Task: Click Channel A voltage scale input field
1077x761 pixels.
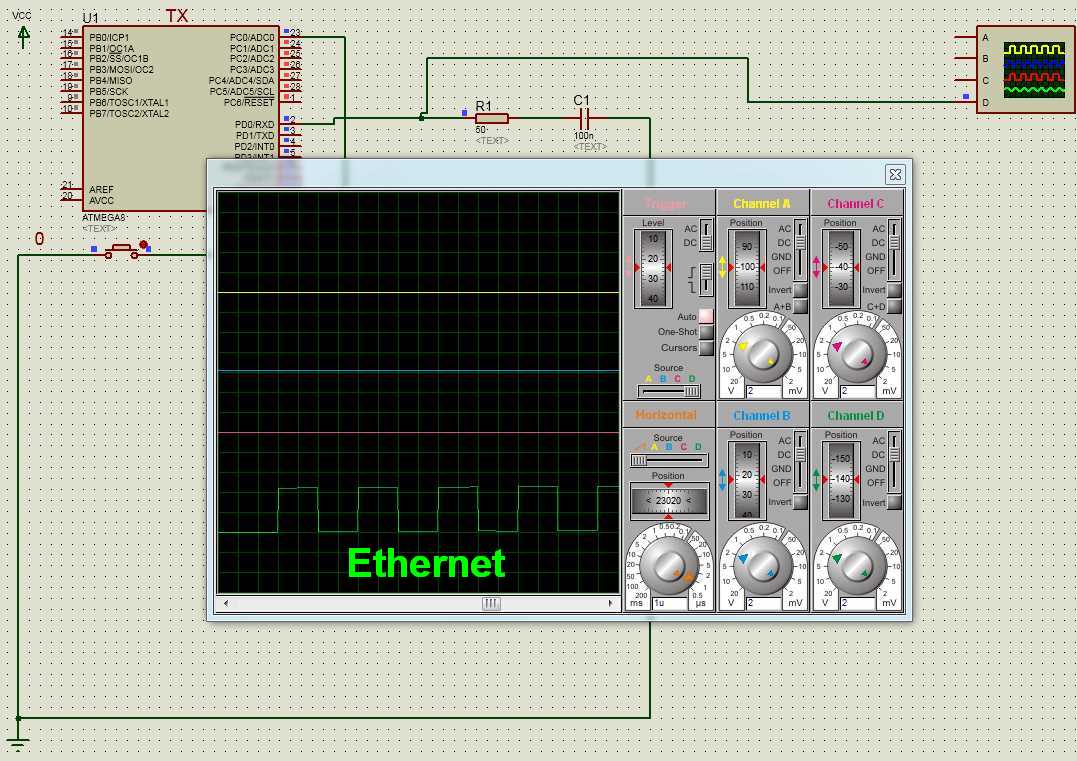Action: 763,391
